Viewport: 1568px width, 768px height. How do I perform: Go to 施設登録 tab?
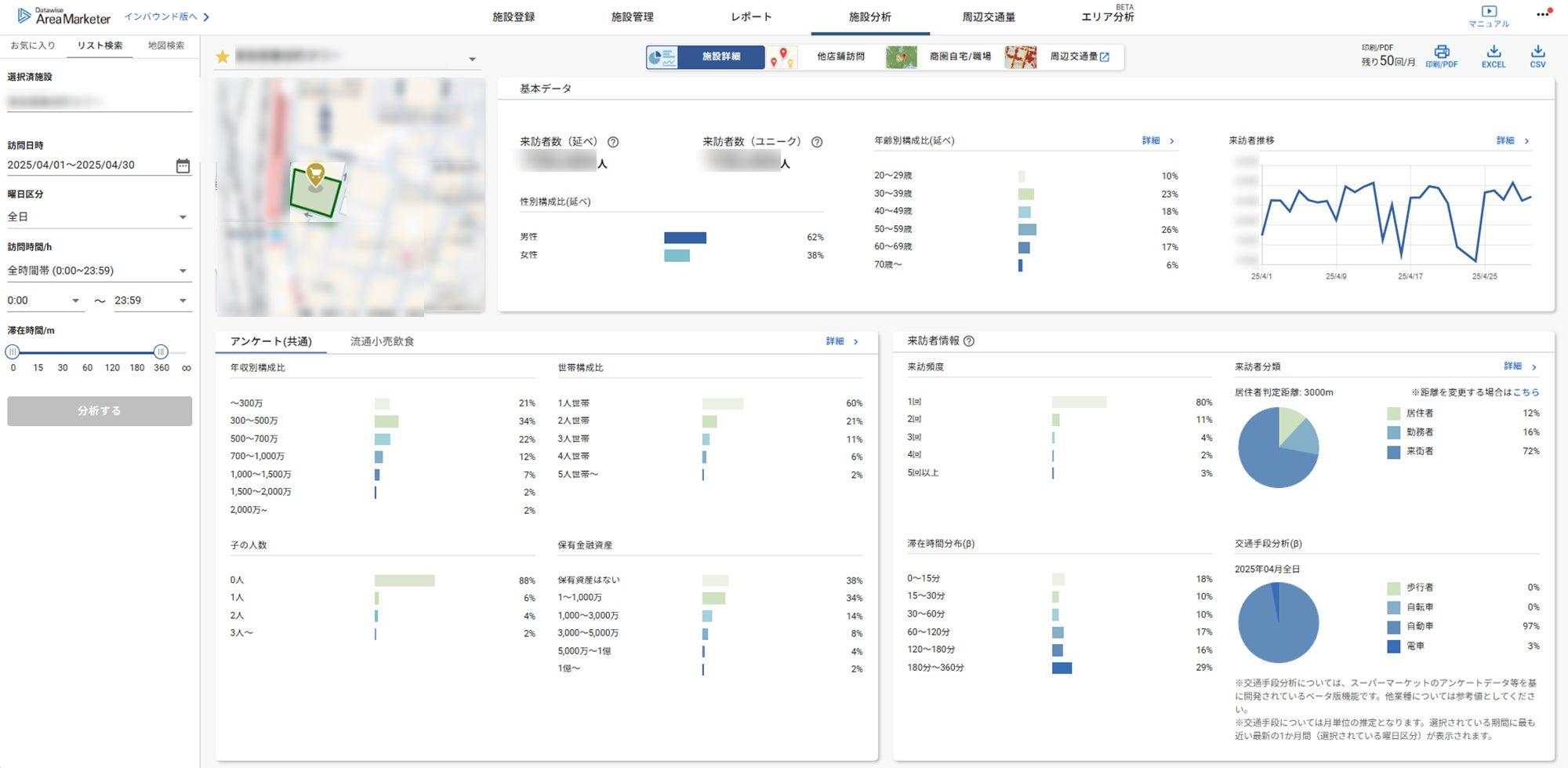[514, 16]
